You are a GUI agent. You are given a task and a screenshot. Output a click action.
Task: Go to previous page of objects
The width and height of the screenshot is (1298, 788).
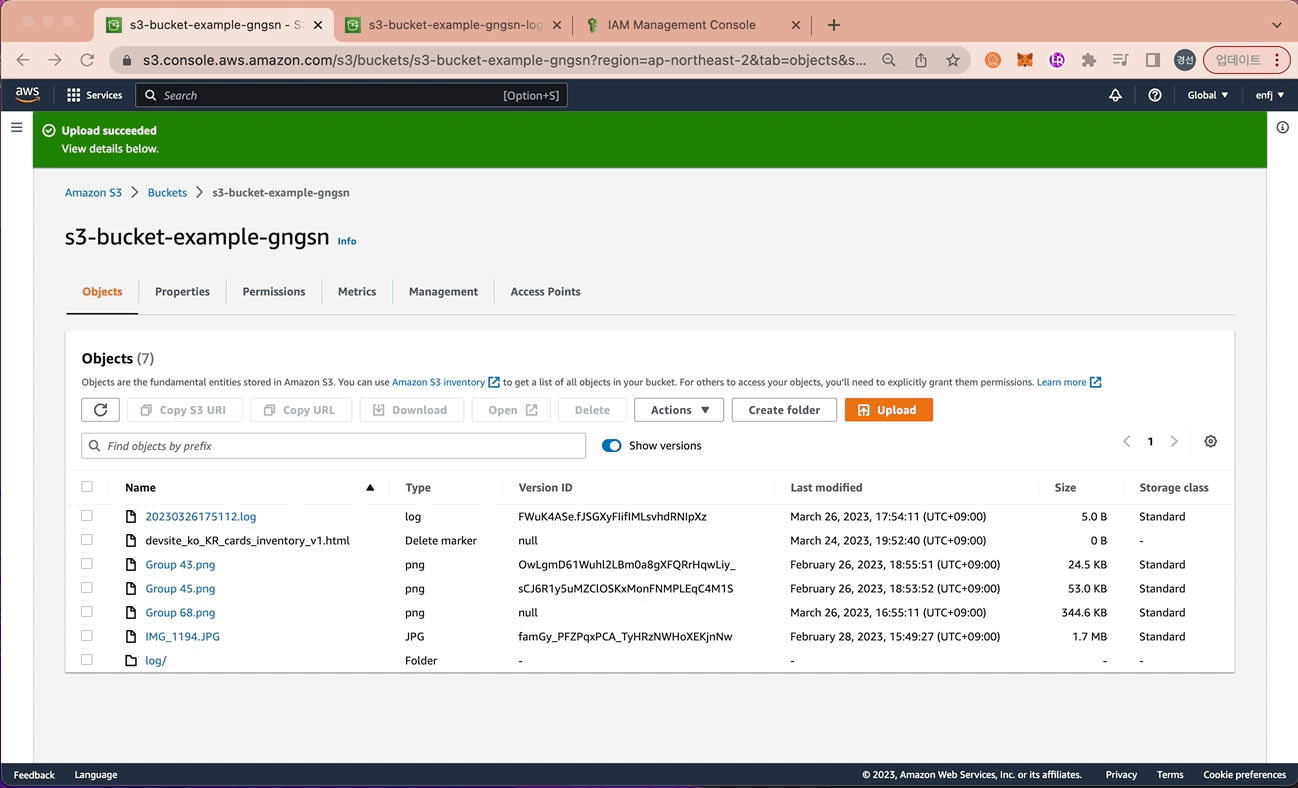point(1127,441)
